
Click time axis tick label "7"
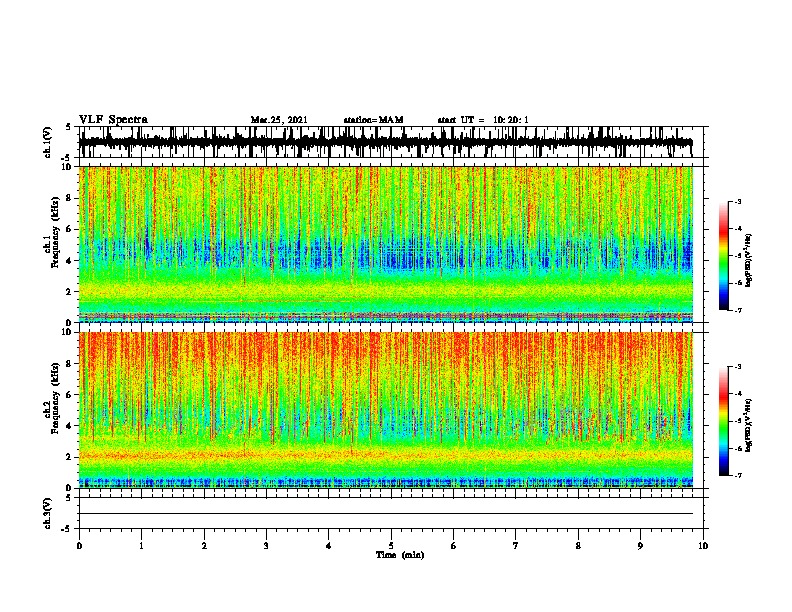[x=516, y=546]
